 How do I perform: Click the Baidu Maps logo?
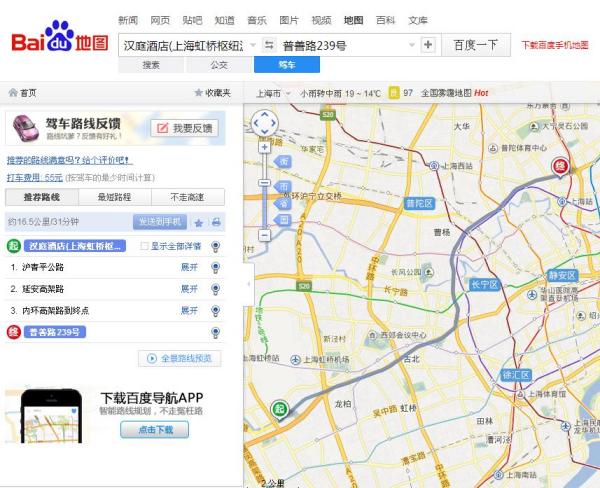(x=58, y=41)
